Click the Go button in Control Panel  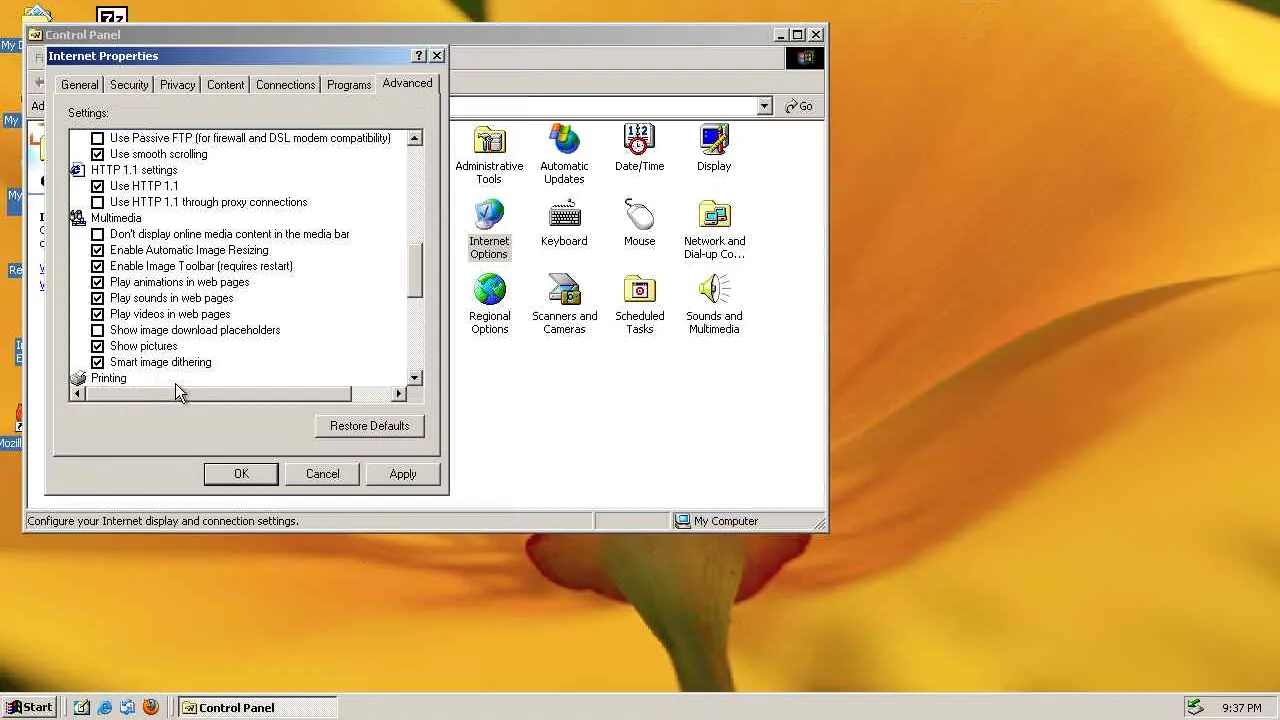click(x=799, y=106)
